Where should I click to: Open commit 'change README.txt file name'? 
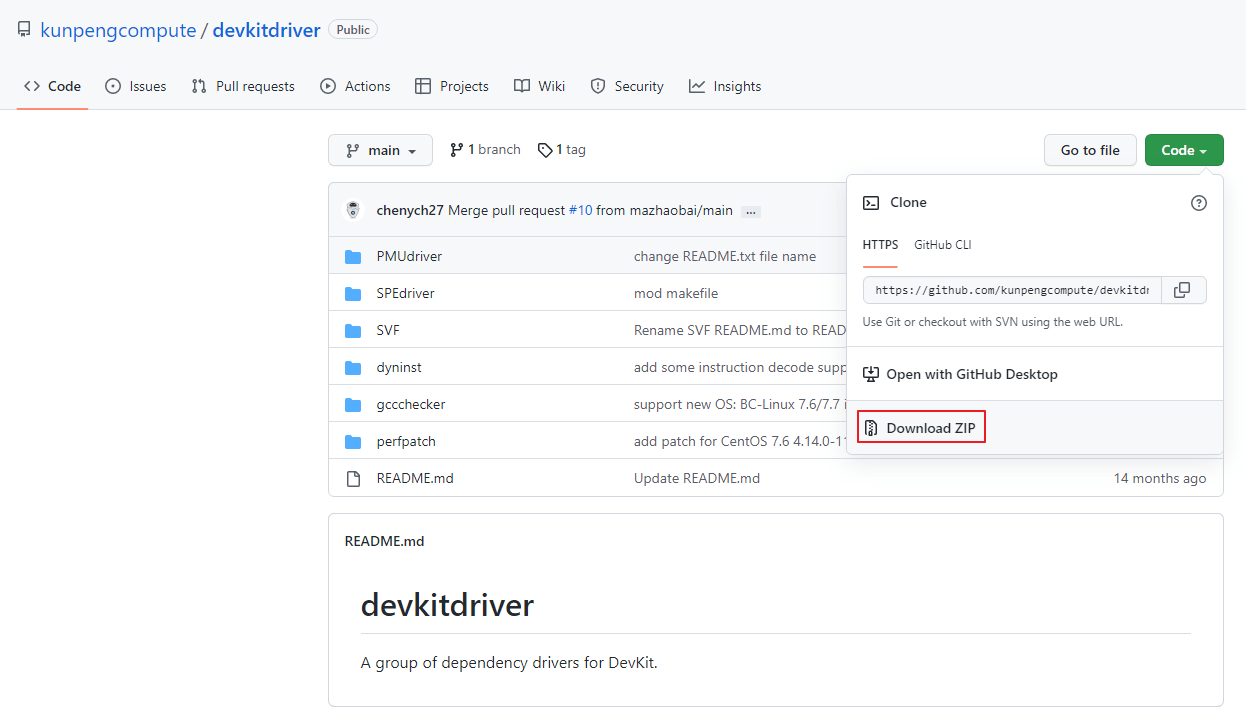click(725, 256)
